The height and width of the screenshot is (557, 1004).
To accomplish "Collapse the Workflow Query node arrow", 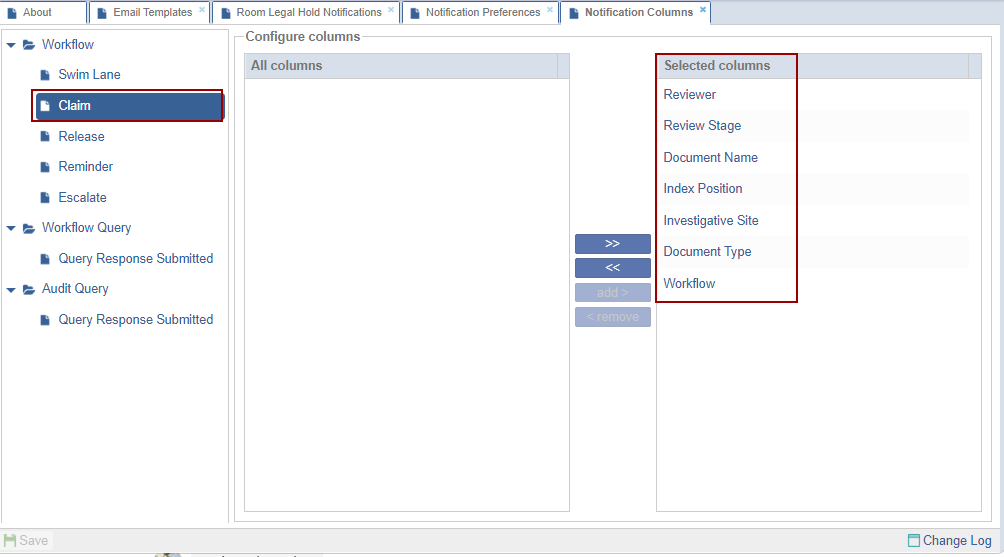I will (11, 228).
